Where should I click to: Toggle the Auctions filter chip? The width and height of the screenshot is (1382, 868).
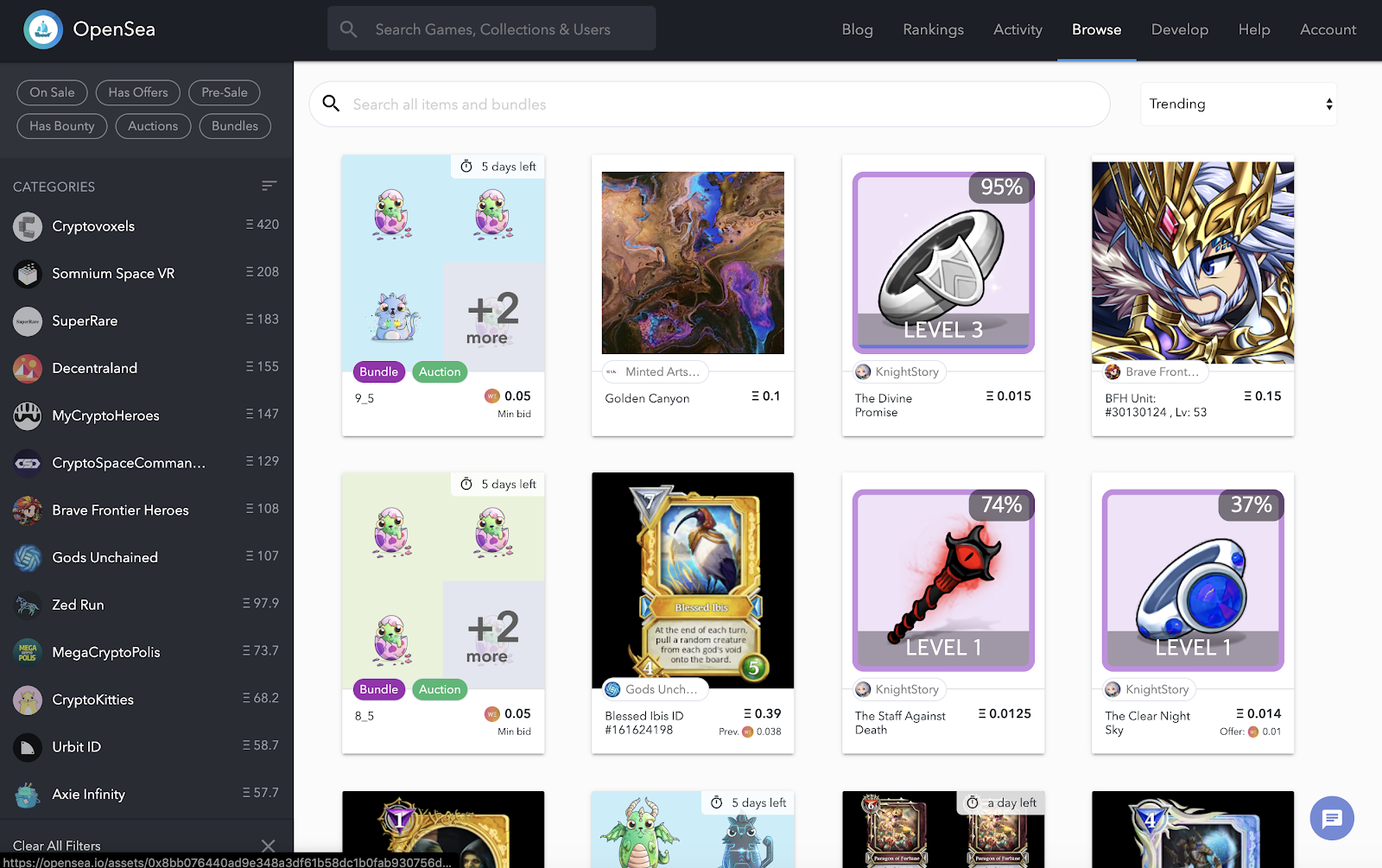(153, 126)
